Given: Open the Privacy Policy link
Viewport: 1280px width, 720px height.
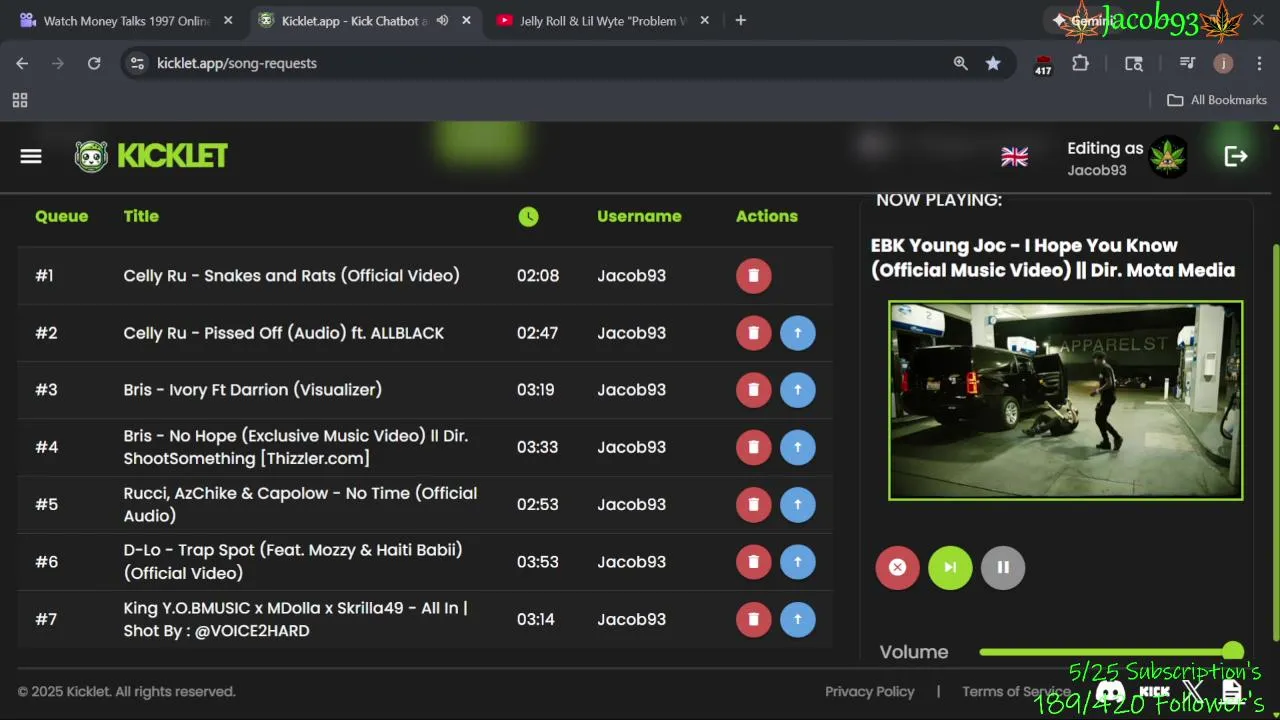Looking at the screenshot, I should tap(869, 692).
